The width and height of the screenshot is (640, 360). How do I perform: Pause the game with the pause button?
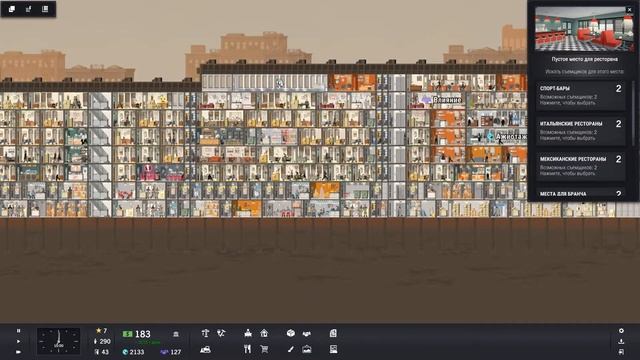pyautogui.click(x=18, y=331)
